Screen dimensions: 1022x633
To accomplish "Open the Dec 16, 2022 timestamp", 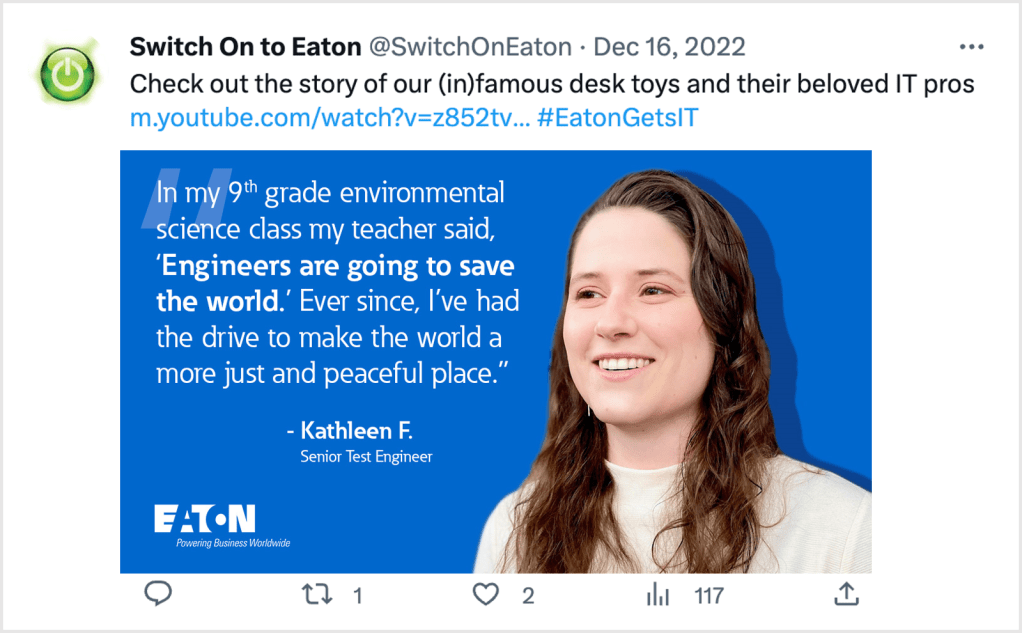I will (669, 47).
